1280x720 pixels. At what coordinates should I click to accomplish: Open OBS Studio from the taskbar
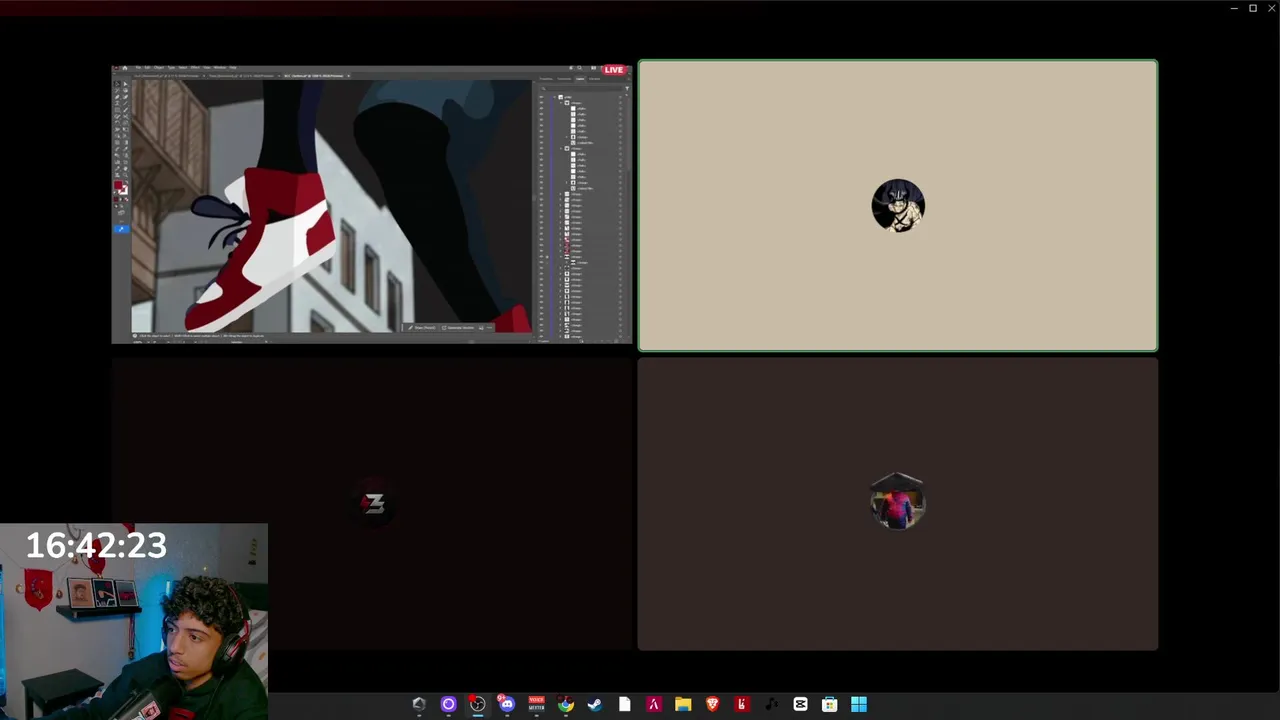coord(478,704)
